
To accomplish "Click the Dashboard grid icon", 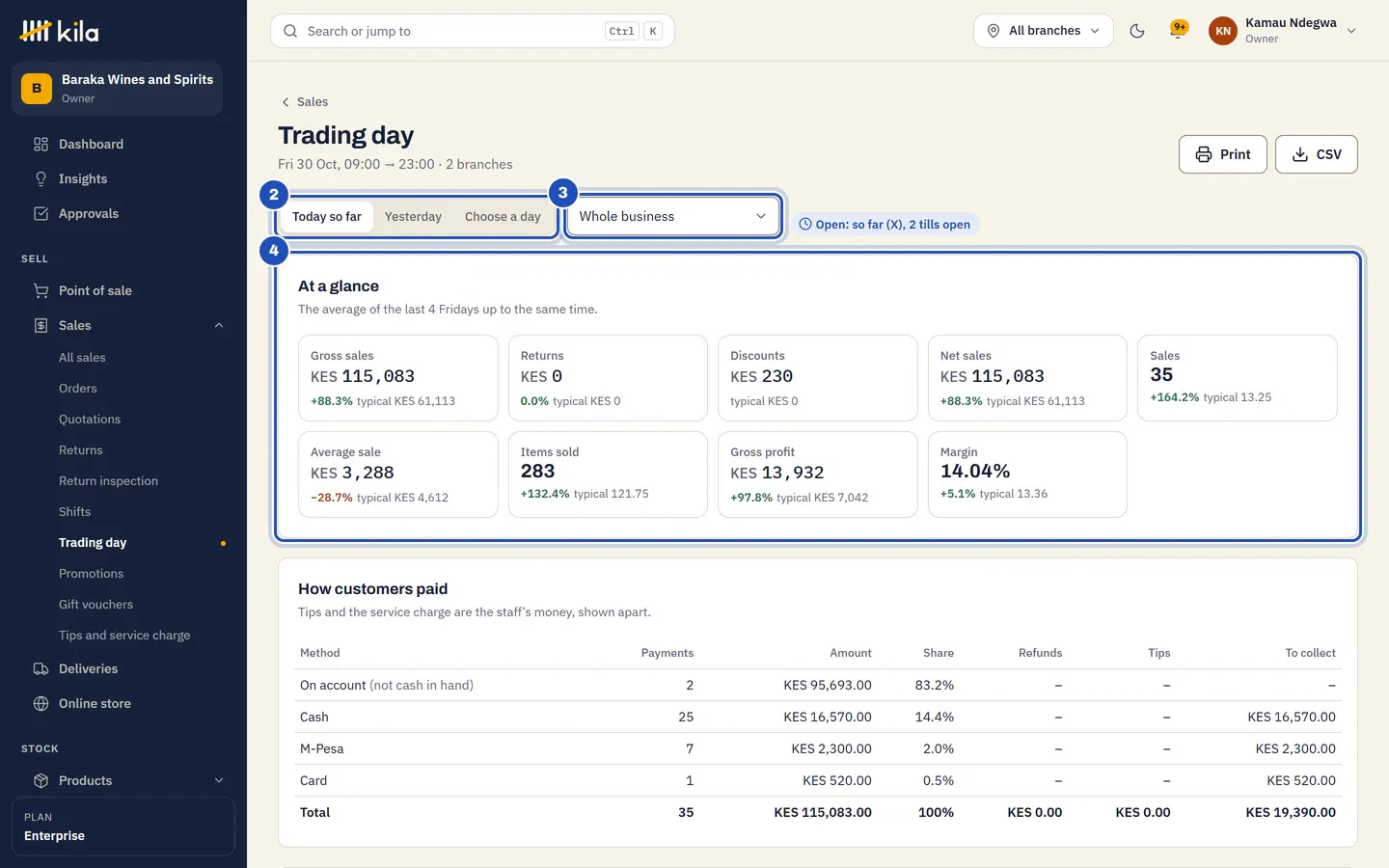I will coord(41,145).
